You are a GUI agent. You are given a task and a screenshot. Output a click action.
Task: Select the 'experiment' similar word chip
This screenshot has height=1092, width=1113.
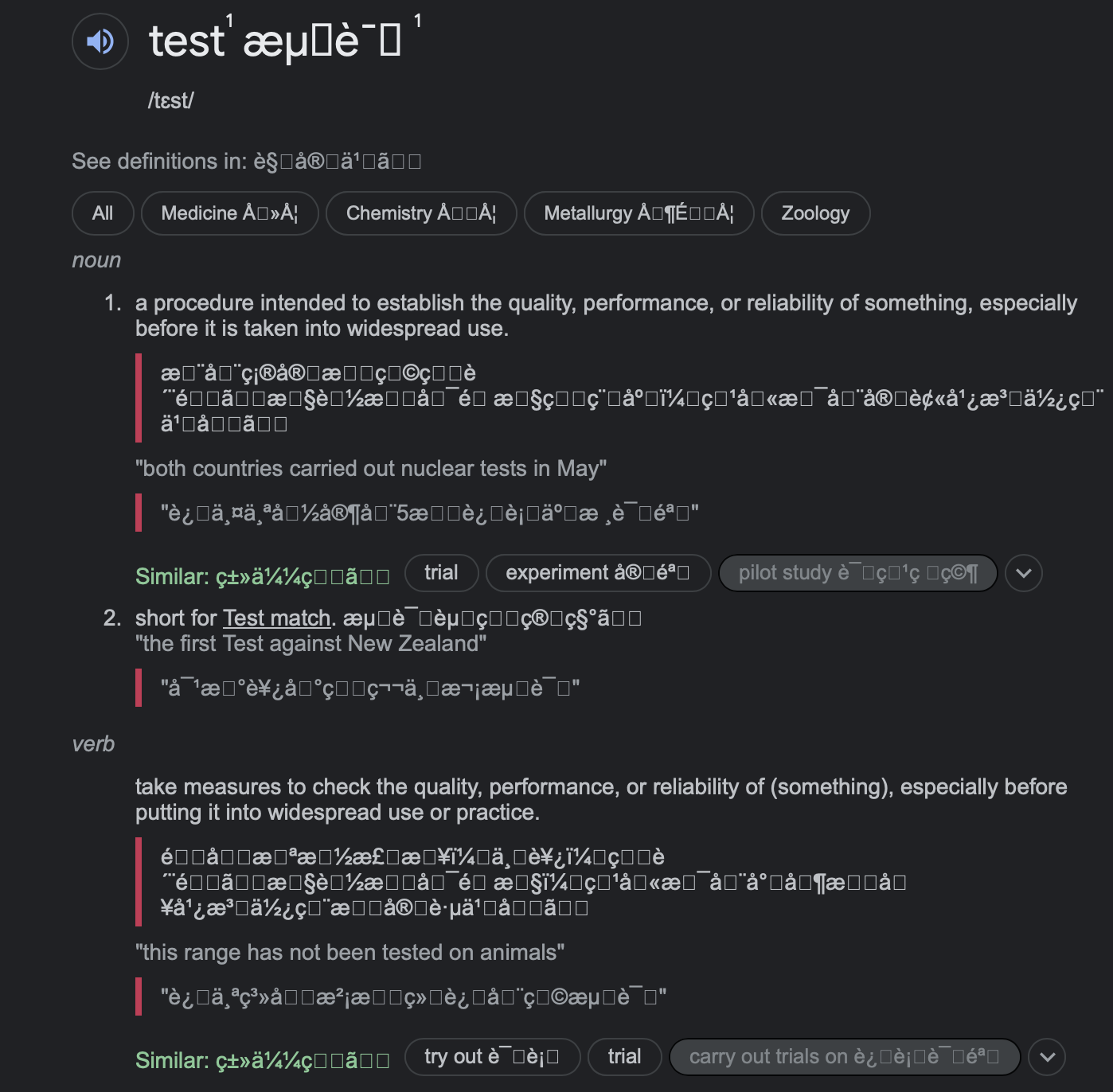click(598, 572)
